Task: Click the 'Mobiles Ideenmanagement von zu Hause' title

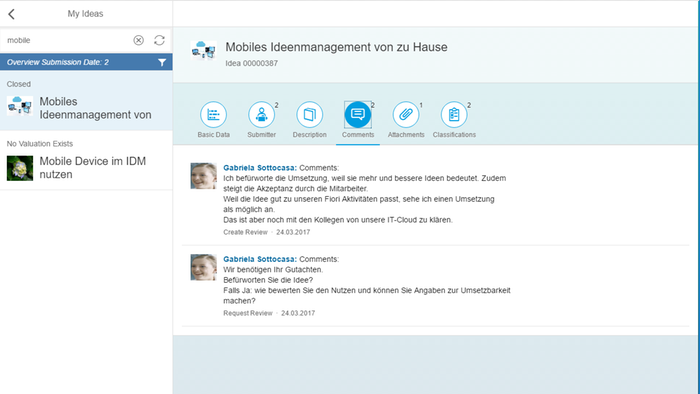Action: pyautogui.click(x=336, y=47)
